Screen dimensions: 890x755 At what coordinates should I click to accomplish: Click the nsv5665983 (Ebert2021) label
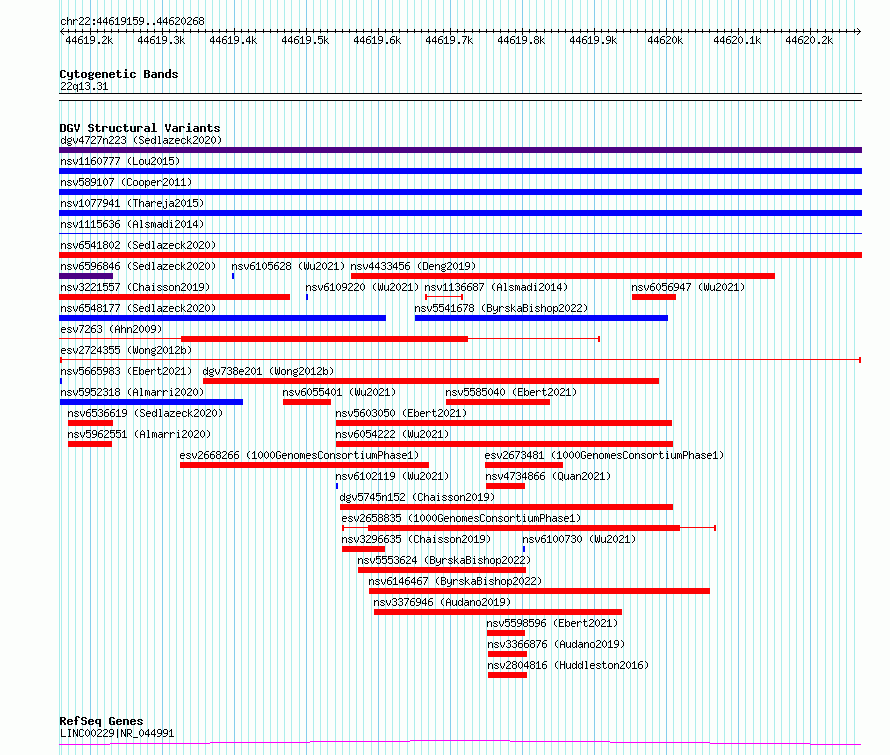point(126,371)
